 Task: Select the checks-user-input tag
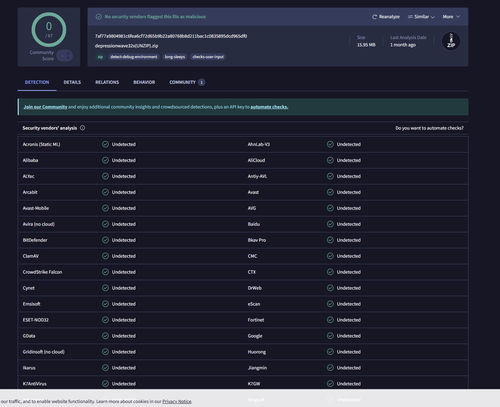point(208,57)
